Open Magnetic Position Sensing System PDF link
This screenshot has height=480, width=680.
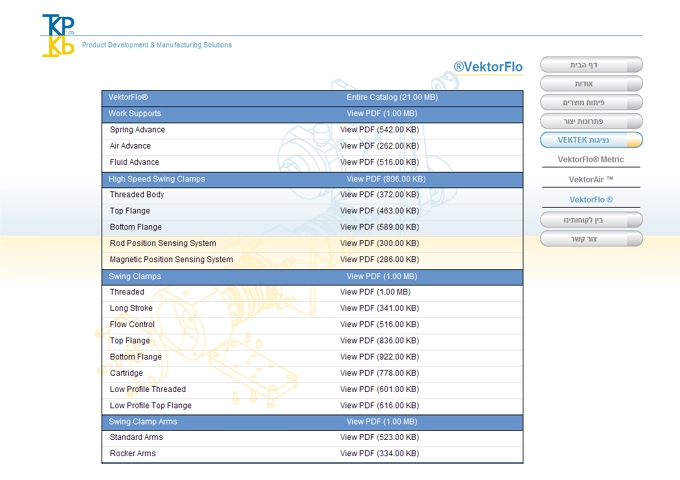(379, 260)
